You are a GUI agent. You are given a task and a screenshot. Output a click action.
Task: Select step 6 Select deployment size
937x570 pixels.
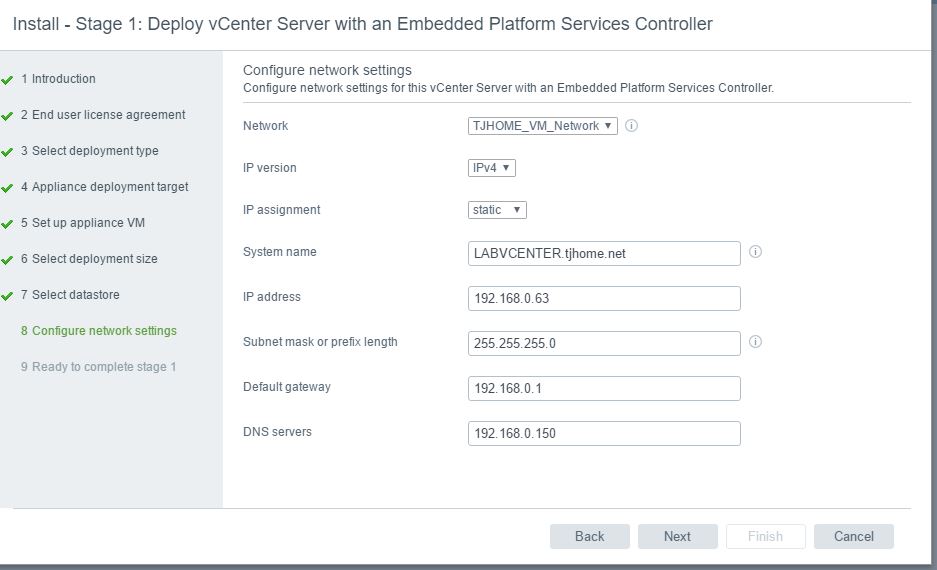click(89, 259)
